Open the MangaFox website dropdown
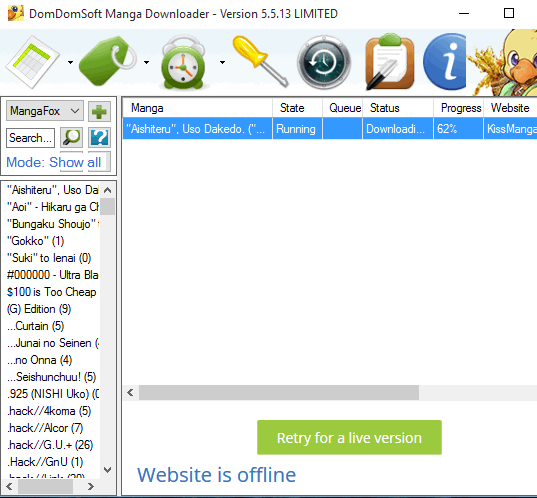 click(x=45, y=111)
